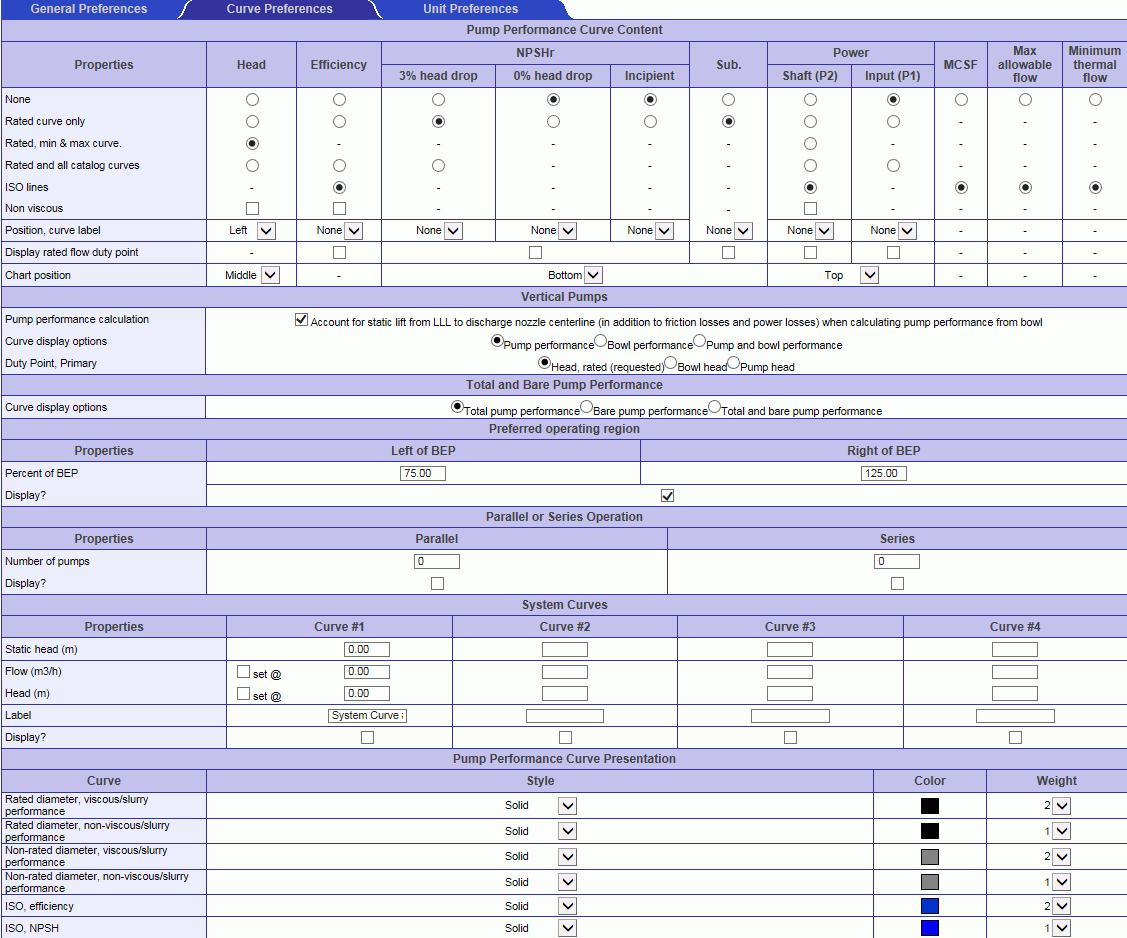Tick the Non viscous checkbox under Efficiency
Viewport: 1127px width, 938px height.
click(339, 208)
